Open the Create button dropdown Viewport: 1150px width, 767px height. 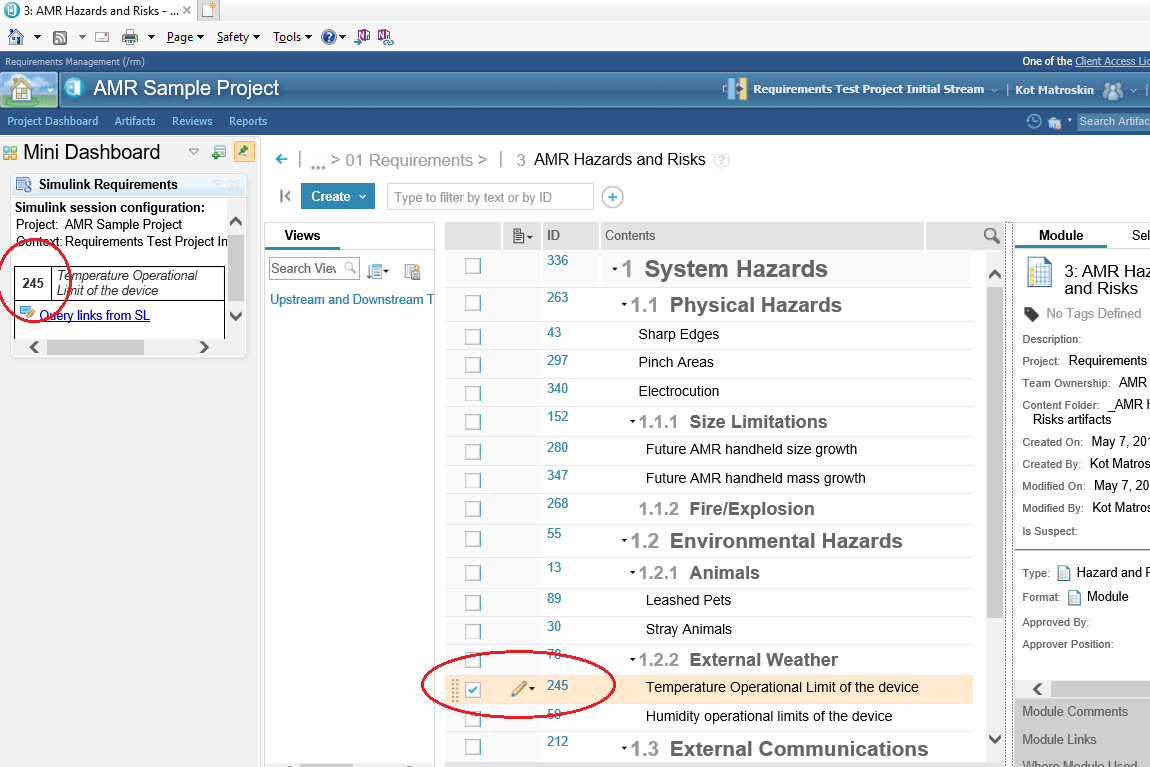(x=362, y=197)
